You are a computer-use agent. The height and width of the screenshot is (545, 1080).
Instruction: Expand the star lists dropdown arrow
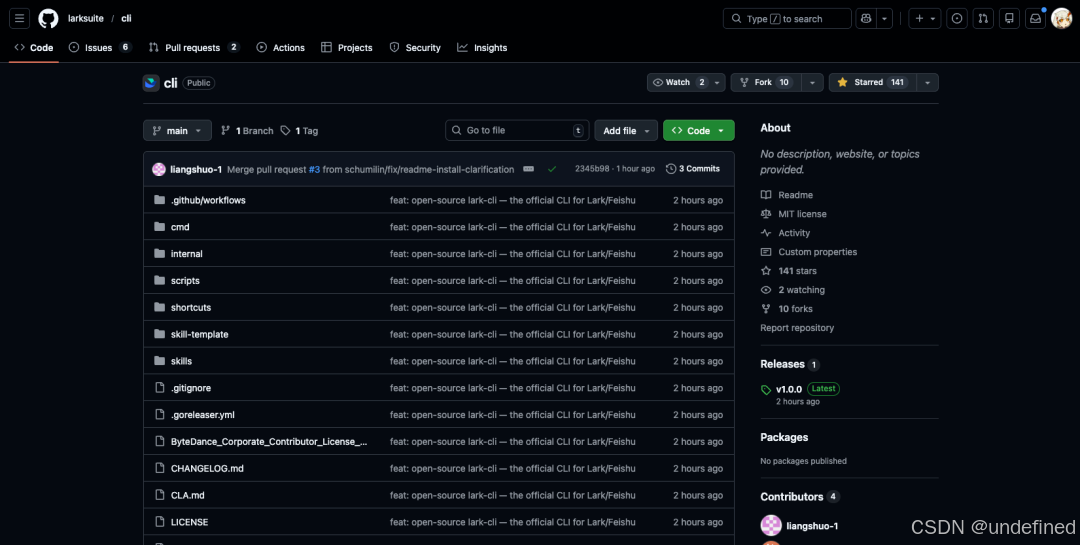tap(927, 83)
